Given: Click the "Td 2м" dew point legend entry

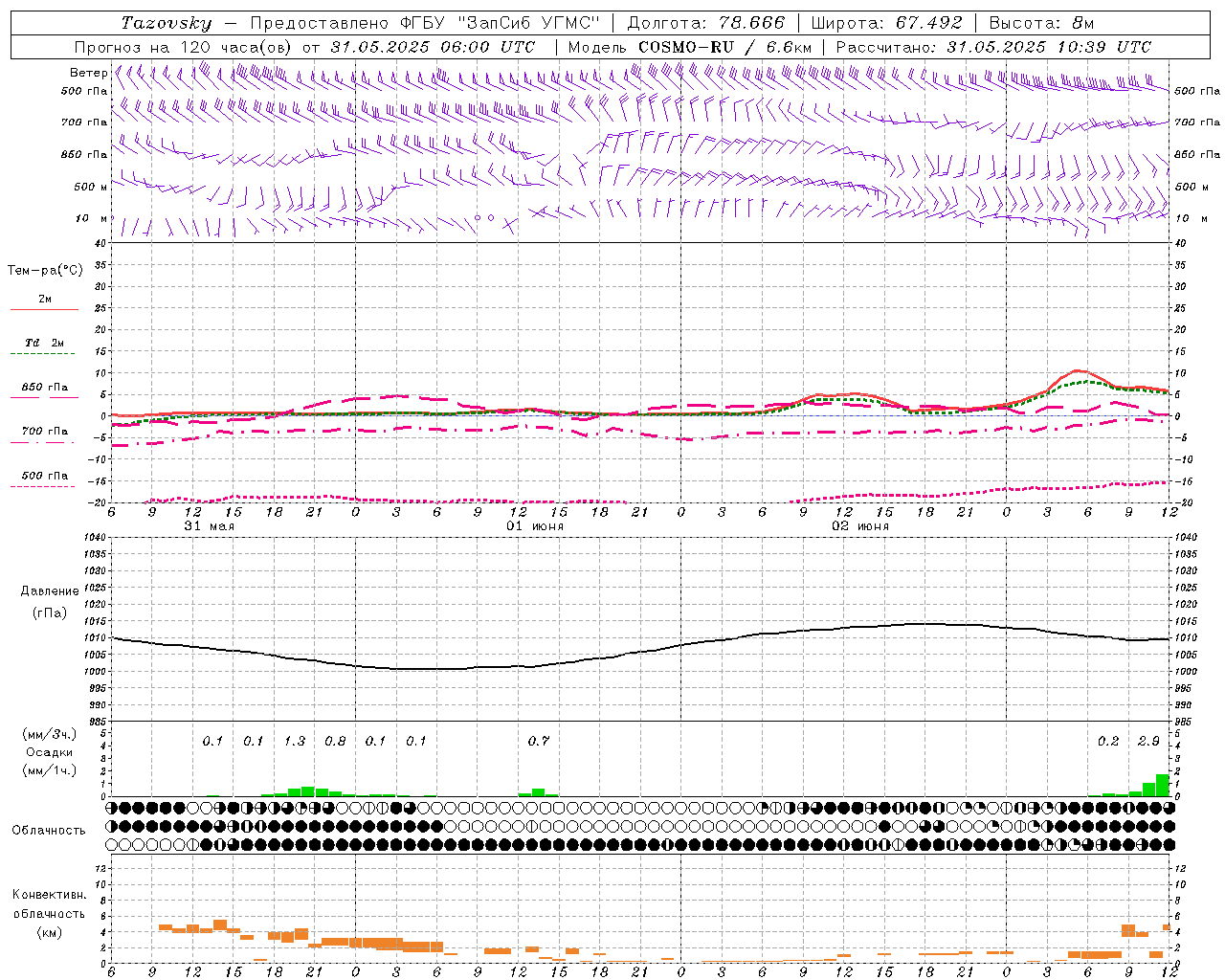Looking at the screenshot, I should (44, 343).
